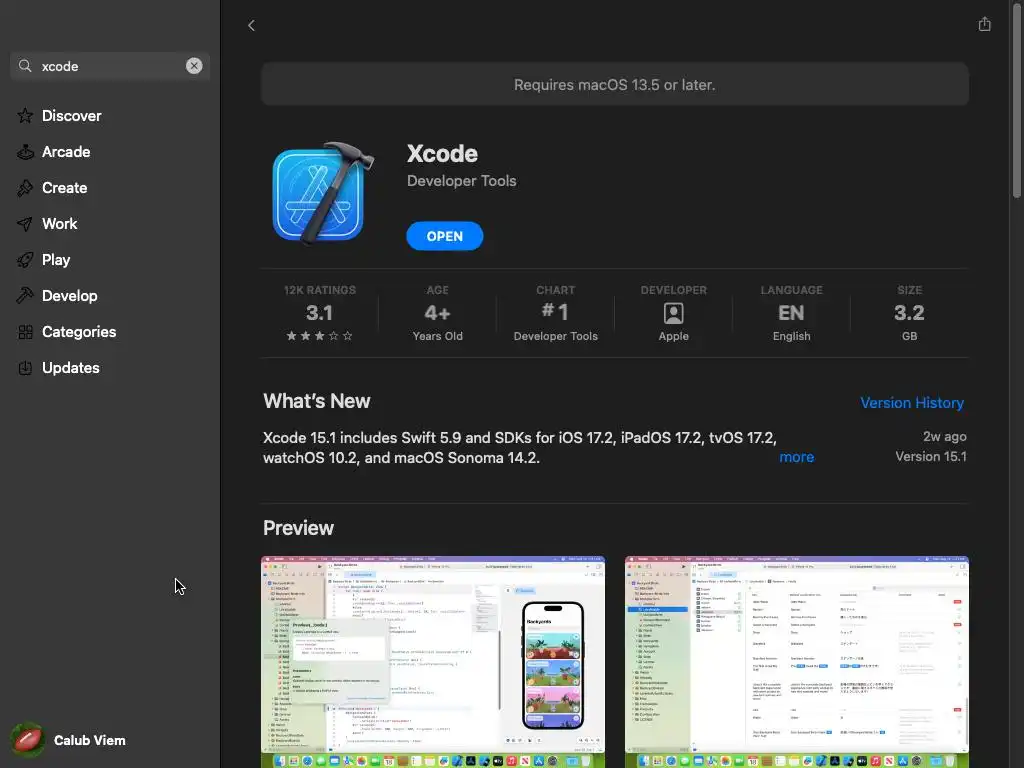
Task: Open Xcode with the OPEN button
Action: tap(445, 236)
